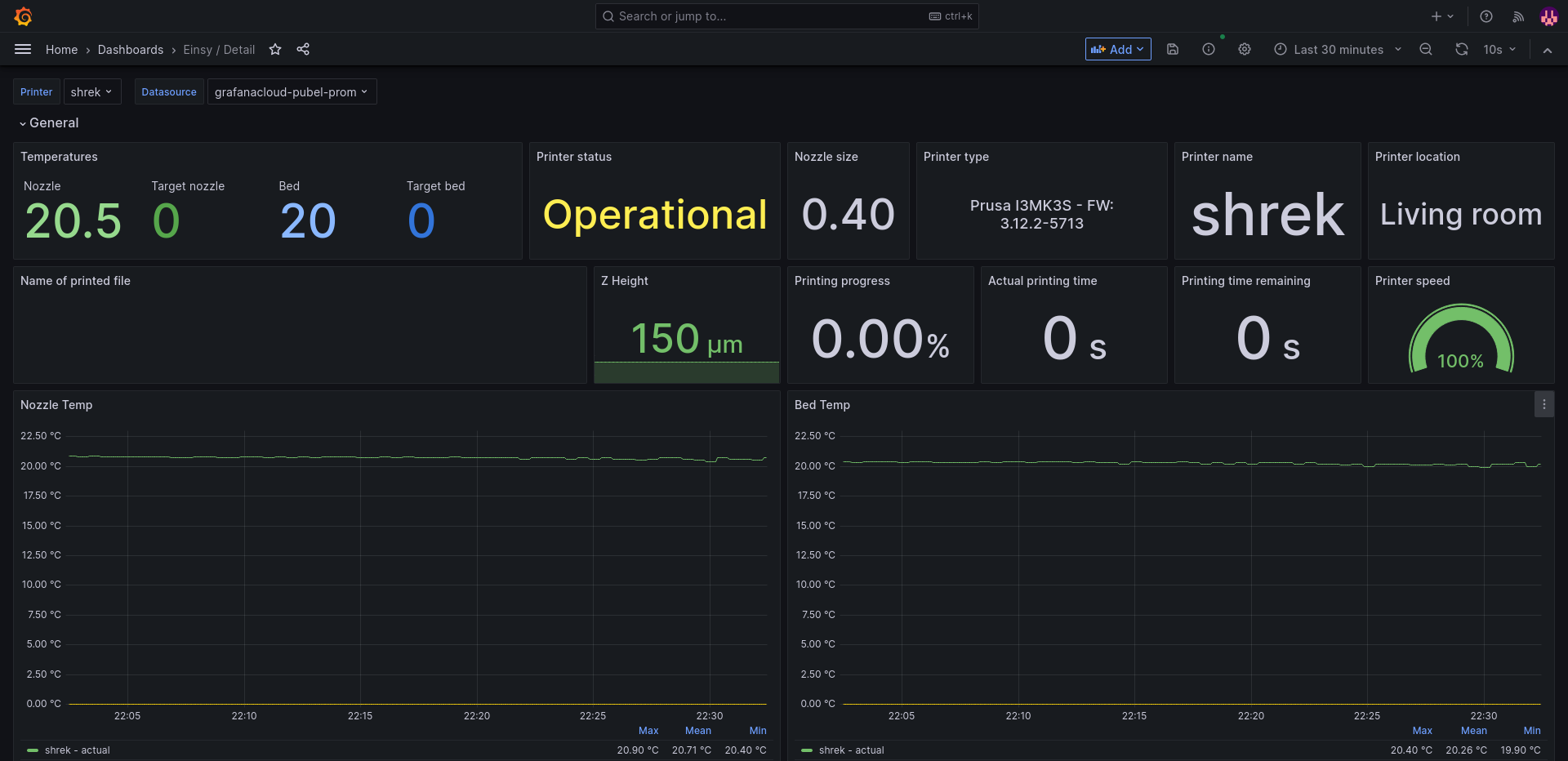Viewport: 1568px width, 761px height.
Task: Open the Printer shrek dropdown
Action: pos(92,92)
